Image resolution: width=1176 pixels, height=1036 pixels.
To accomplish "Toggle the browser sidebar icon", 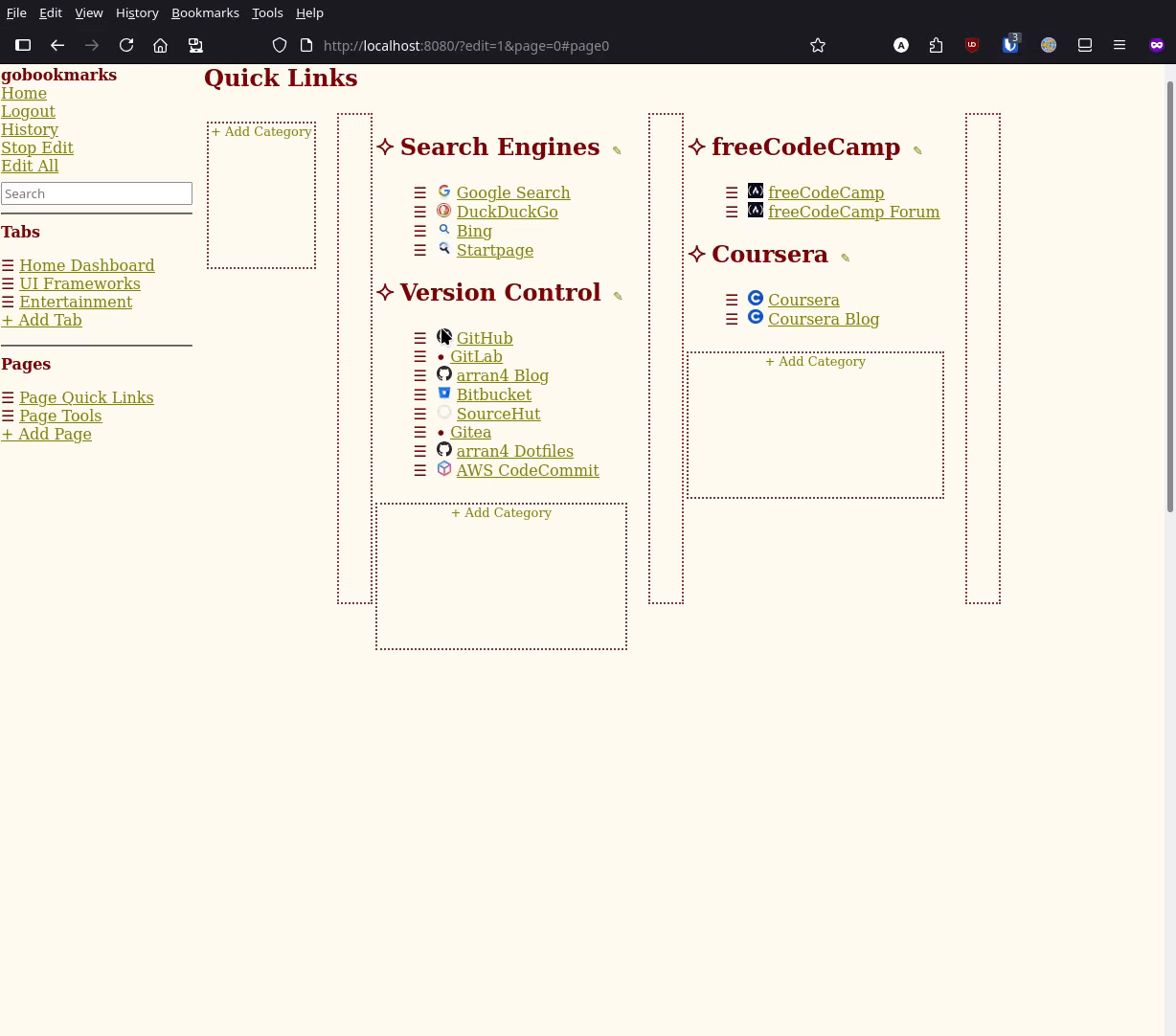I will 23,45.
